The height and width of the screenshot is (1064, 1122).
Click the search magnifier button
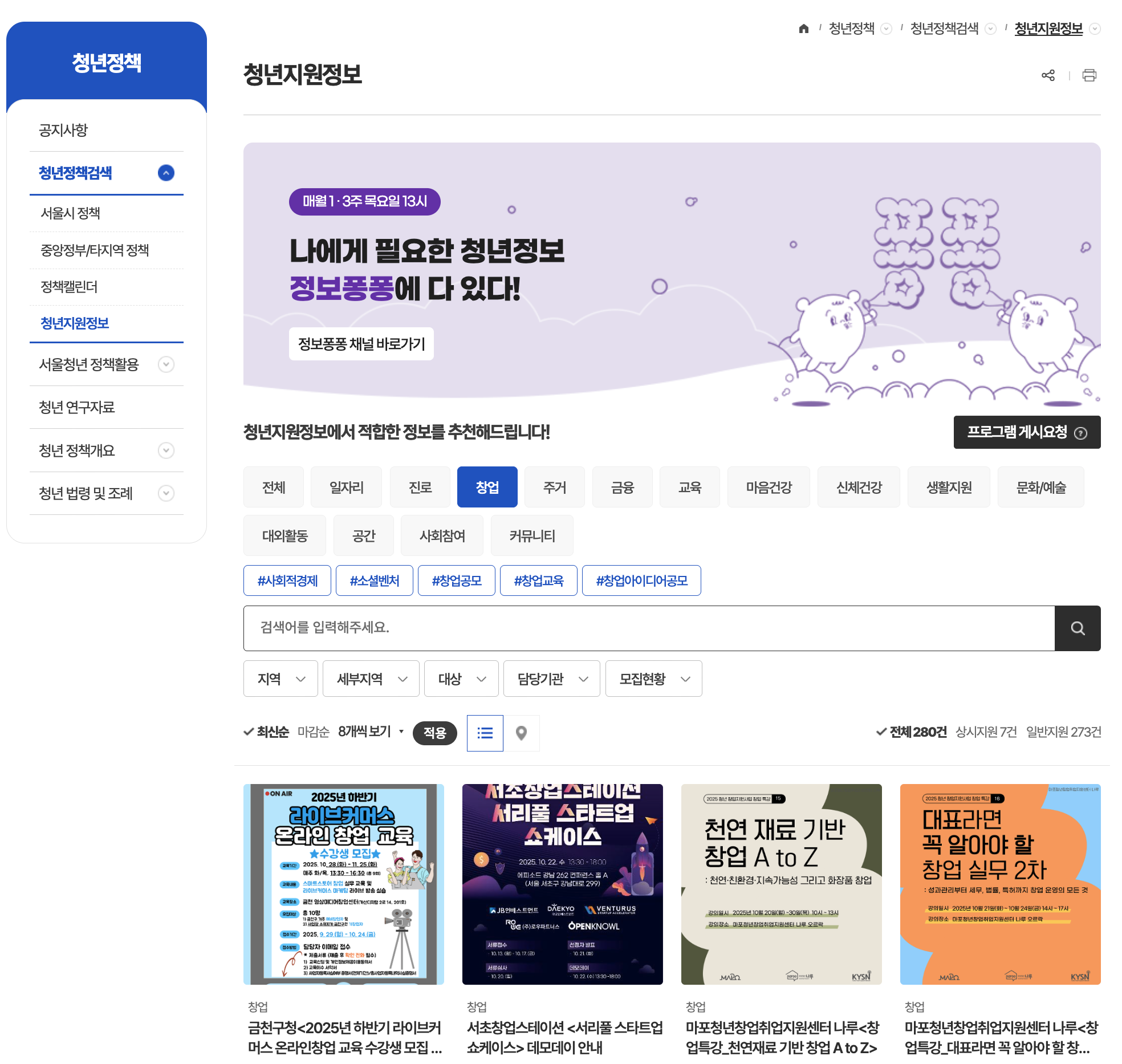click(1078, 628)
